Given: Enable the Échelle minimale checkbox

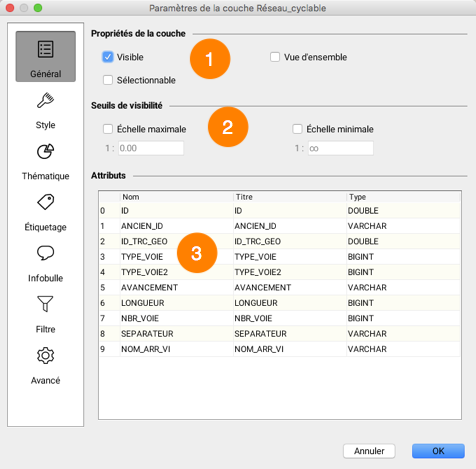Looking at the screenshot, I should click(x=297, y=129).
